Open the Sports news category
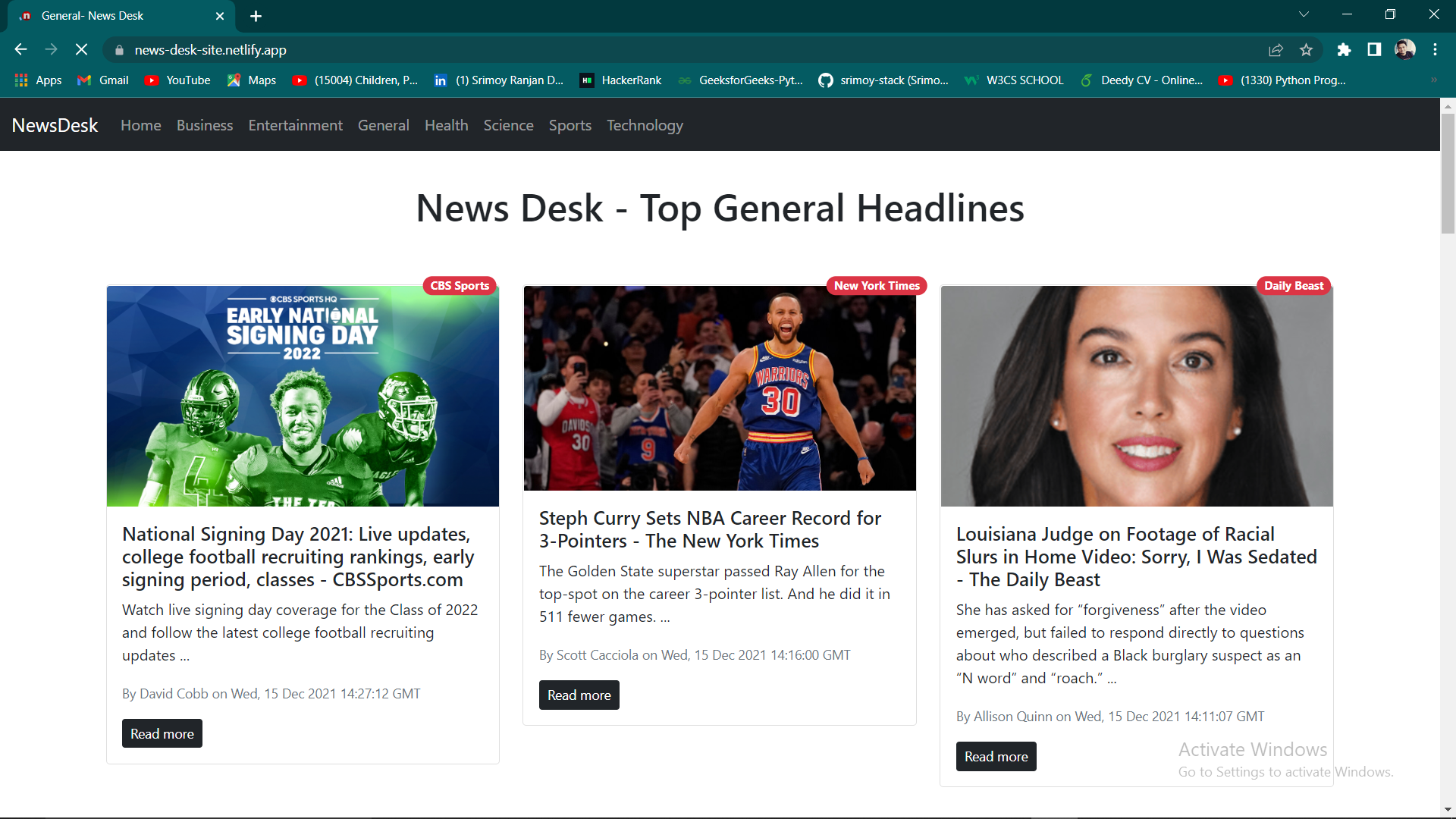 point(570,125)
